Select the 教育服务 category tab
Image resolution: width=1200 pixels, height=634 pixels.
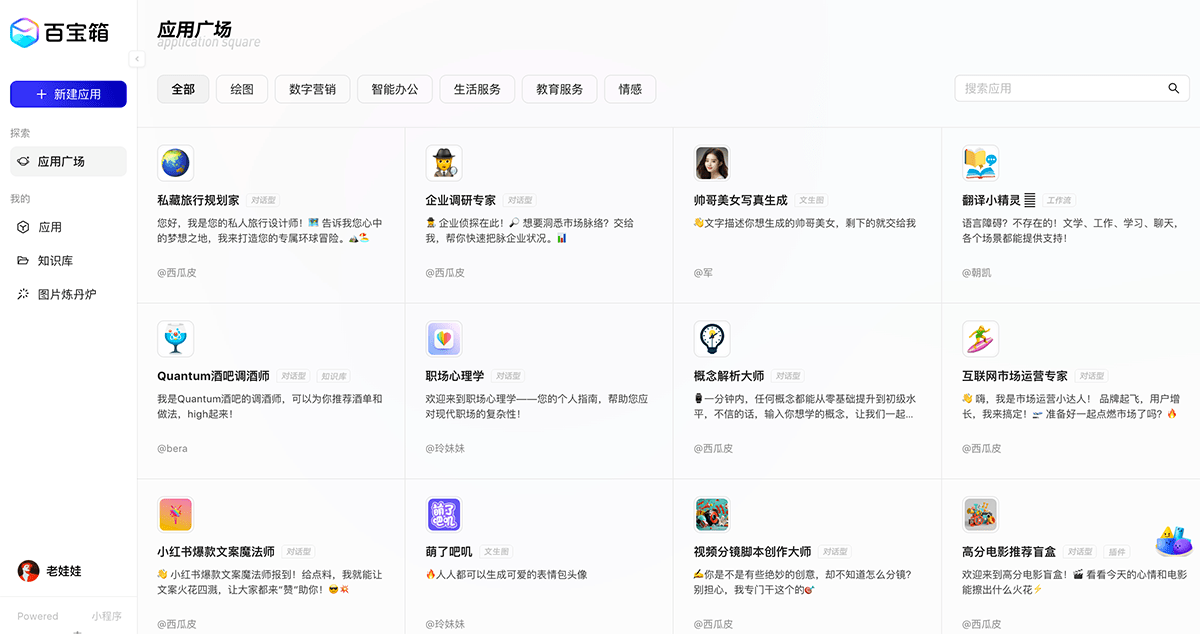click(559, 89)
